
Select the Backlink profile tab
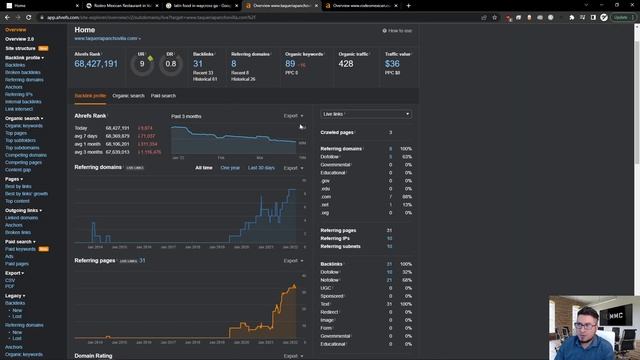click(x=90, y=96)
